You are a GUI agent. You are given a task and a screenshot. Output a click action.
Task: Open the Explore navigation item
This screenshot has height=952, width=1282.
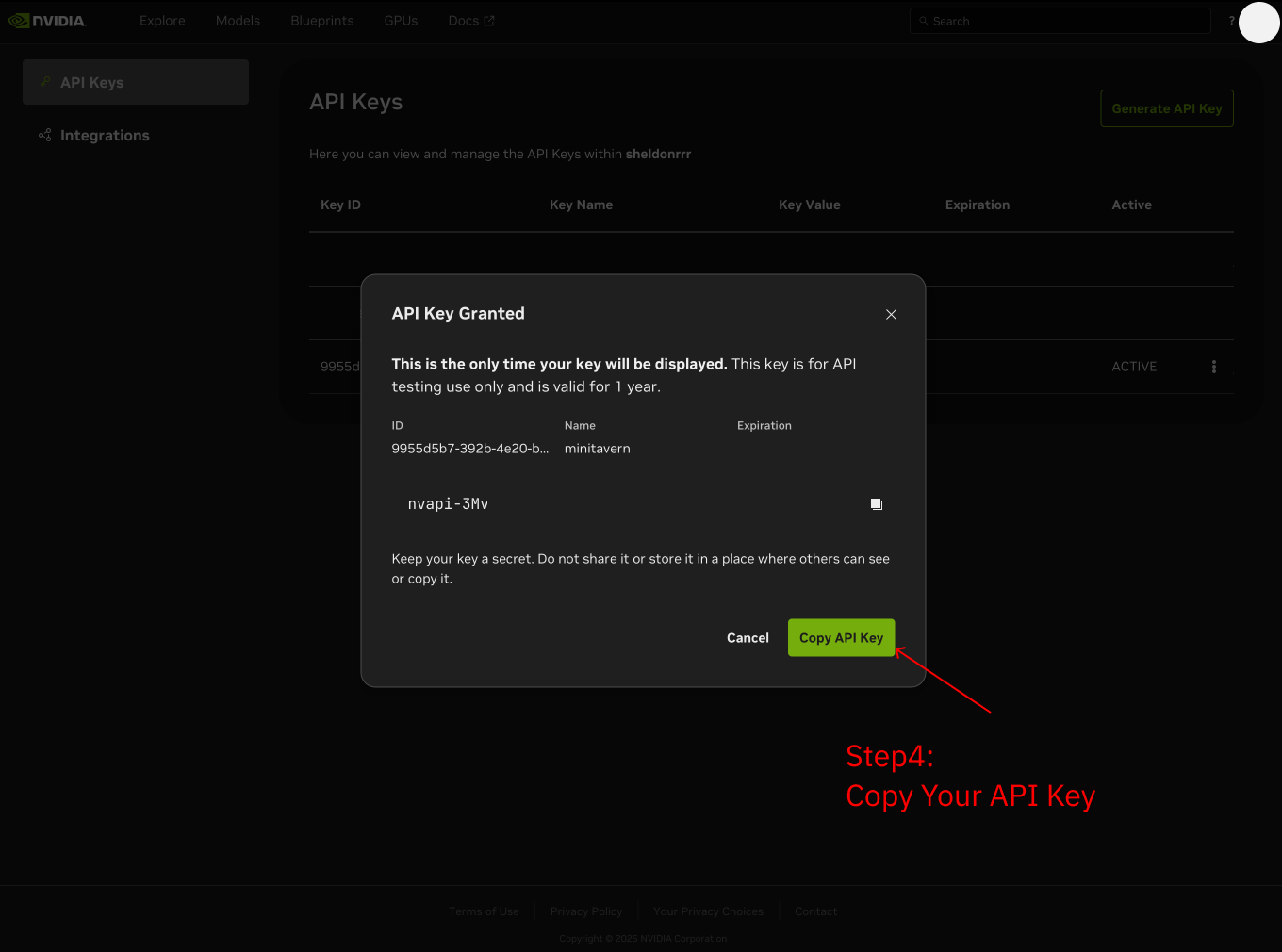pyautogui.click(x=161, y=20)
